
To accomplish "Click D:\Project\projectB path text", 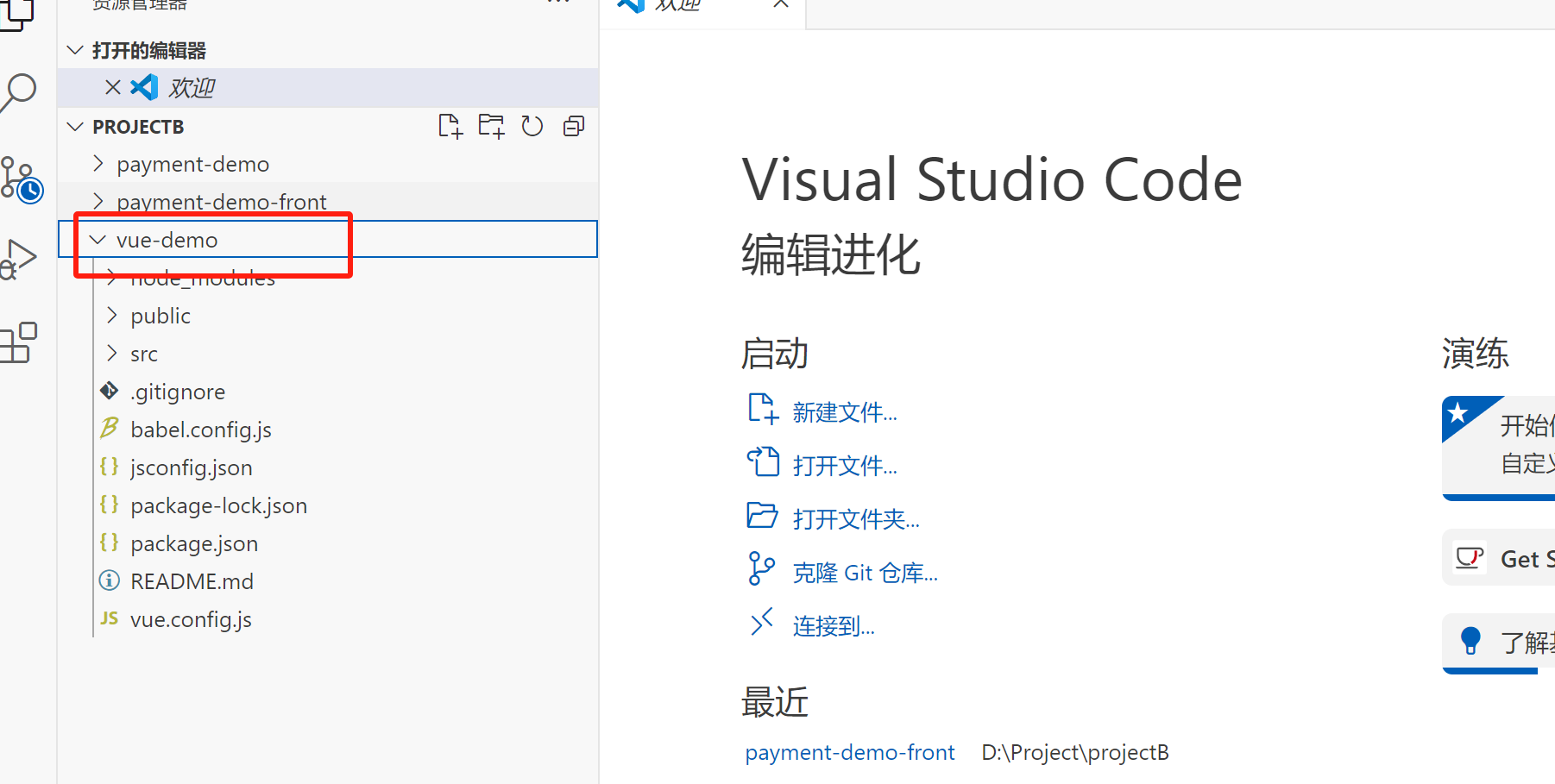I will (x=1075, y=752).
